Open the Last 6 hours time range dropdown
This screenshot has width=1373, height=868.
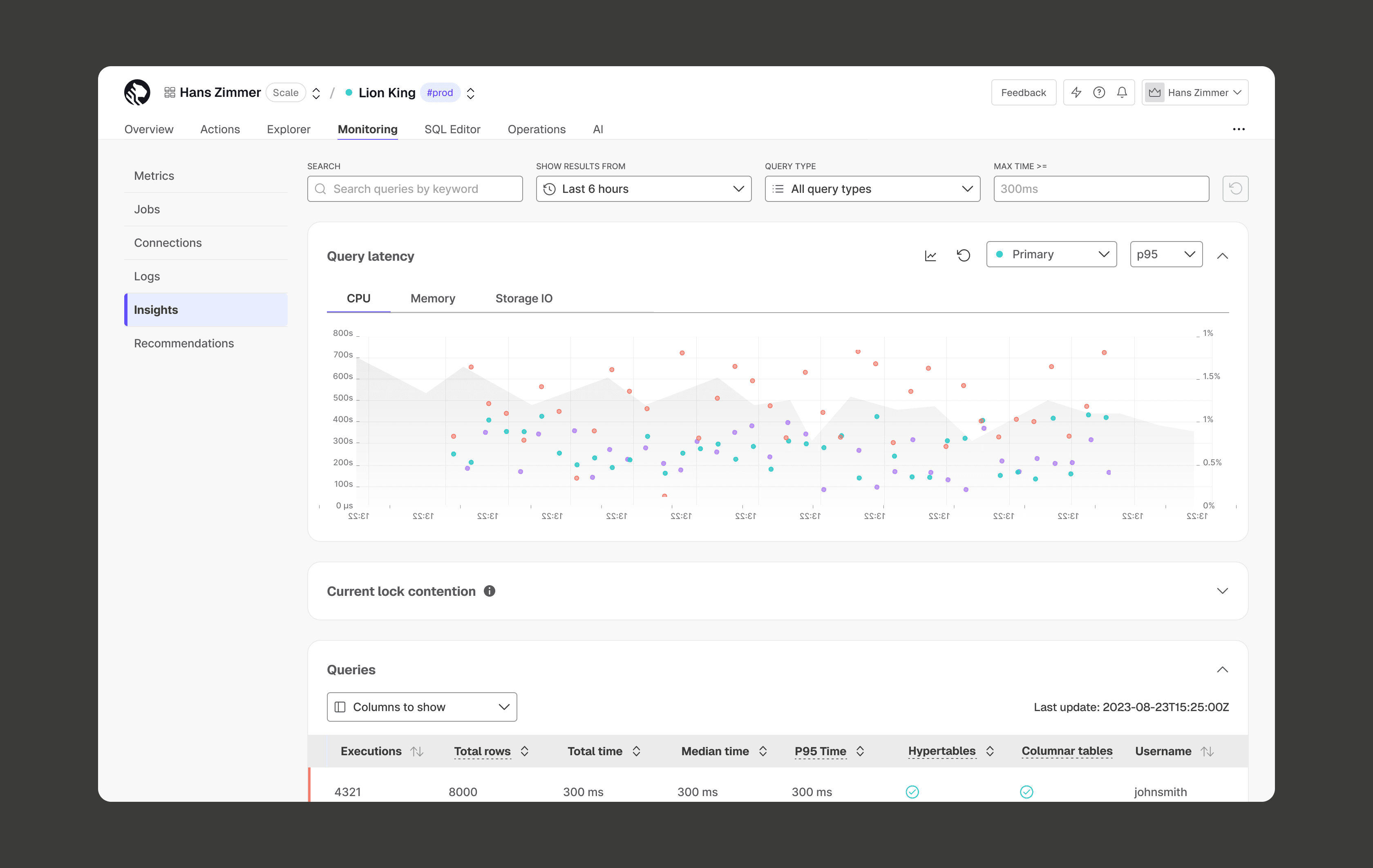[x=643, y=189]
